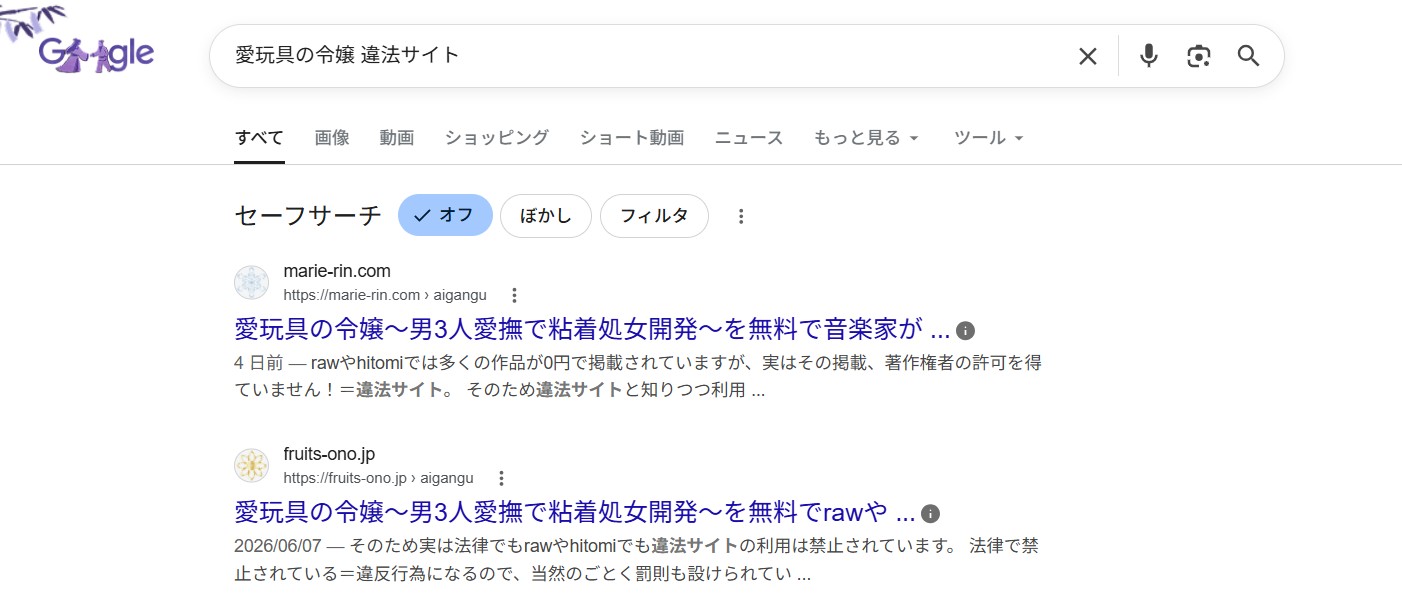Set SafeSearch to ぼかし
This screenshot has width=1402, height=600.
pos(546,216)
